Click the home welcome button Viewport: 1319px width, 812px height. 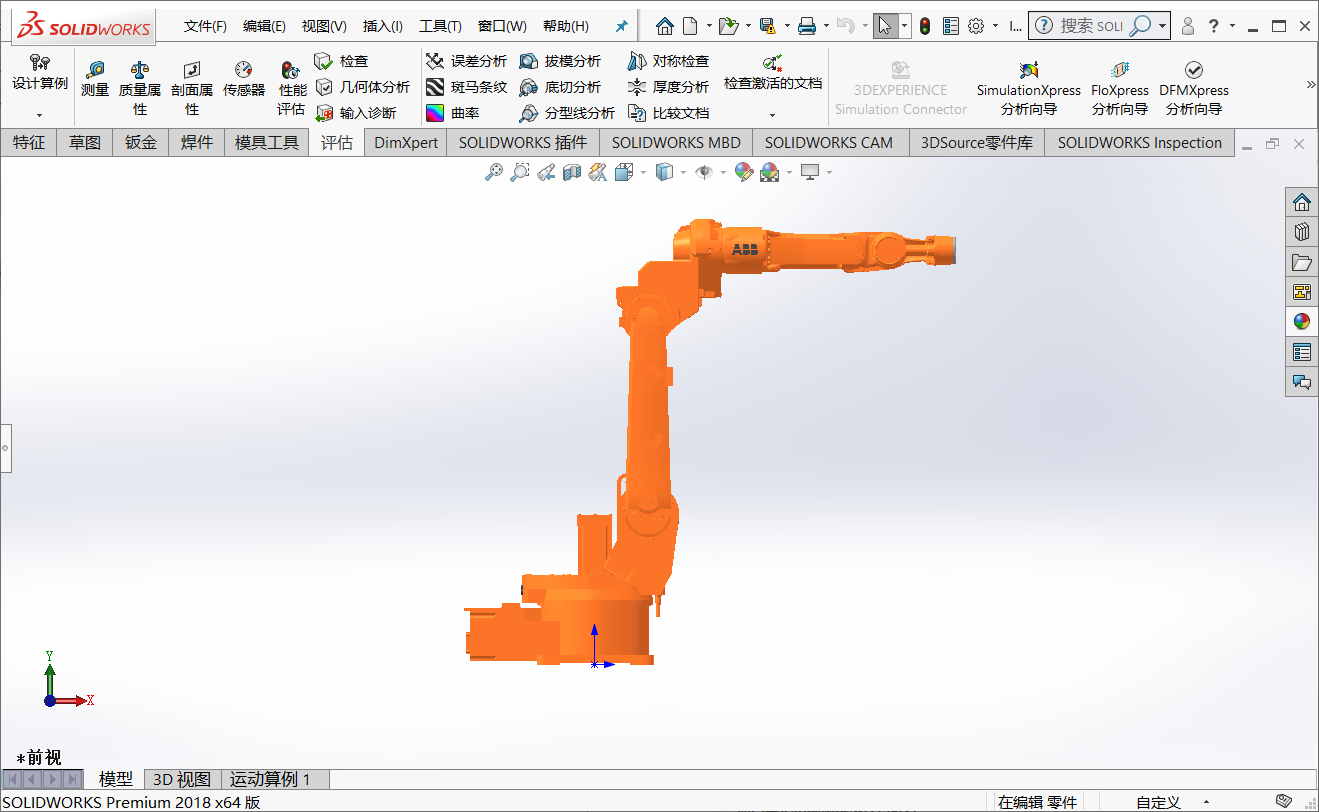pos(665,26)
